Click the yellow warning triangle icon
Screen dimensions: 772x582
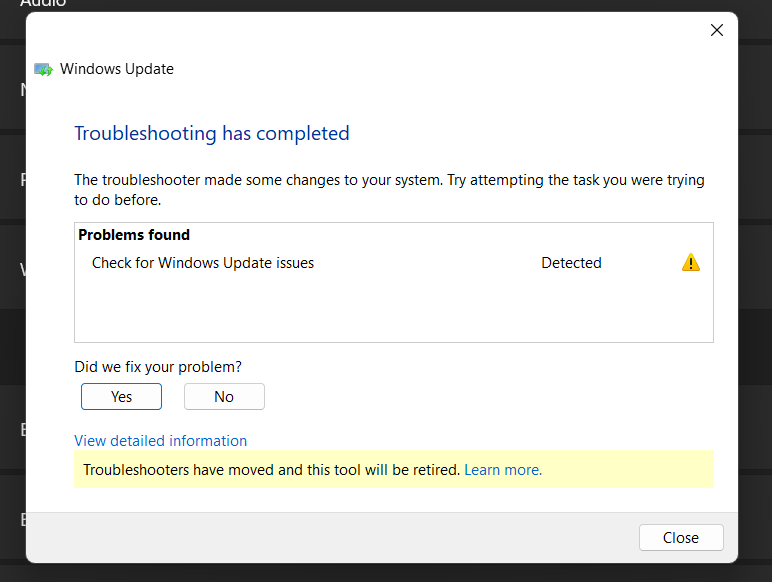[691, 262]
